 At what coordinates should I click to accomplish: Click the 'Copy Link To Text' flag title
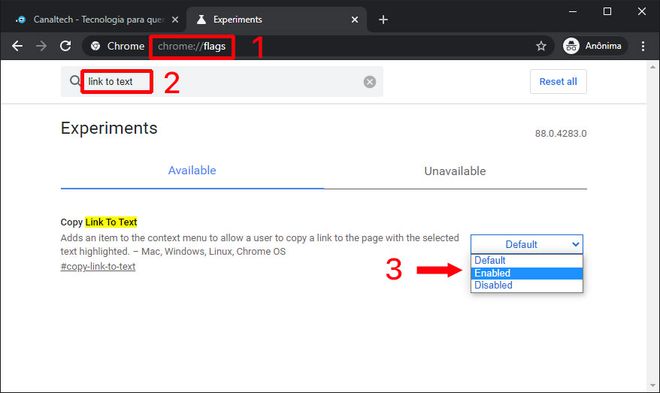coord(99,222)
